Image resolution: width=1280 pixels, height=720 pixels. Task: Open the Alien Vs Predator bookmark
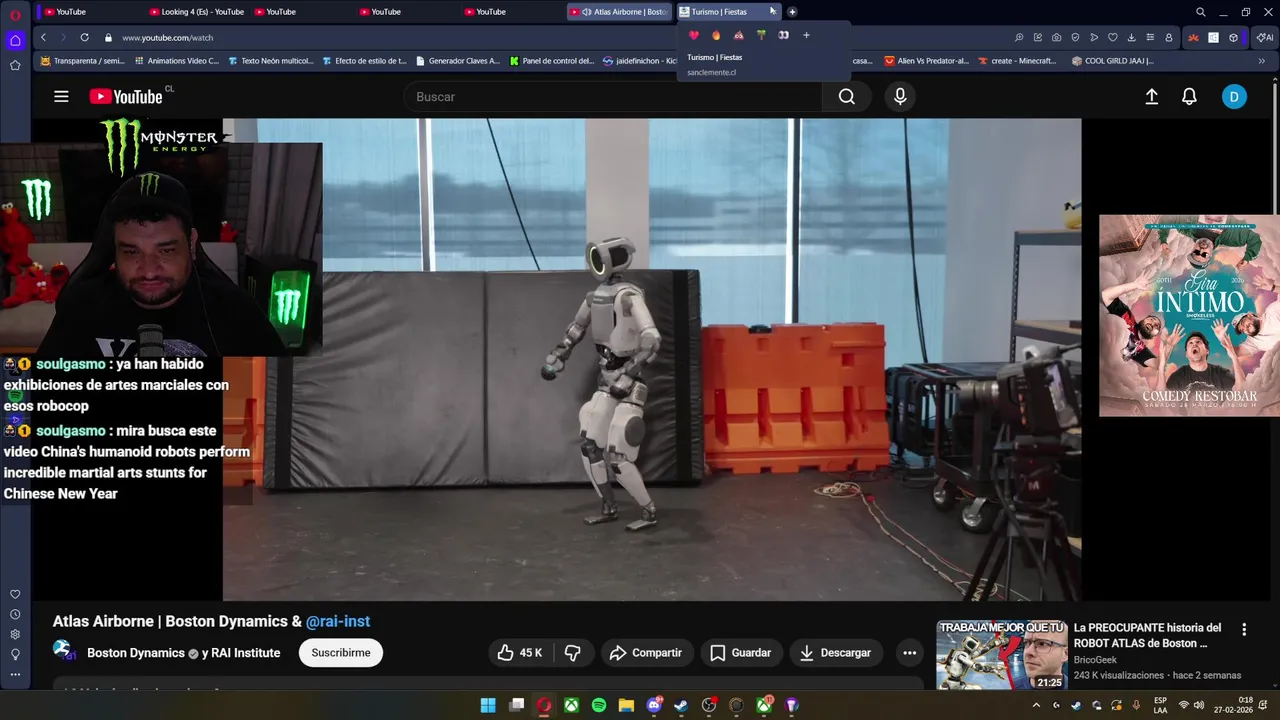click(x=927, y=61)
